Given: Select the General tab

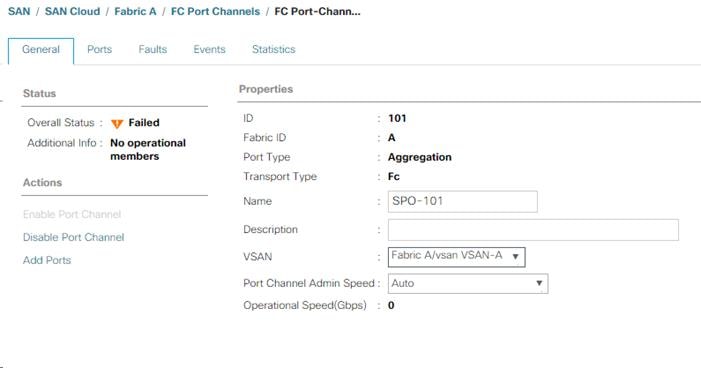Looking at the screenshot, I should (x=41, y=50).
